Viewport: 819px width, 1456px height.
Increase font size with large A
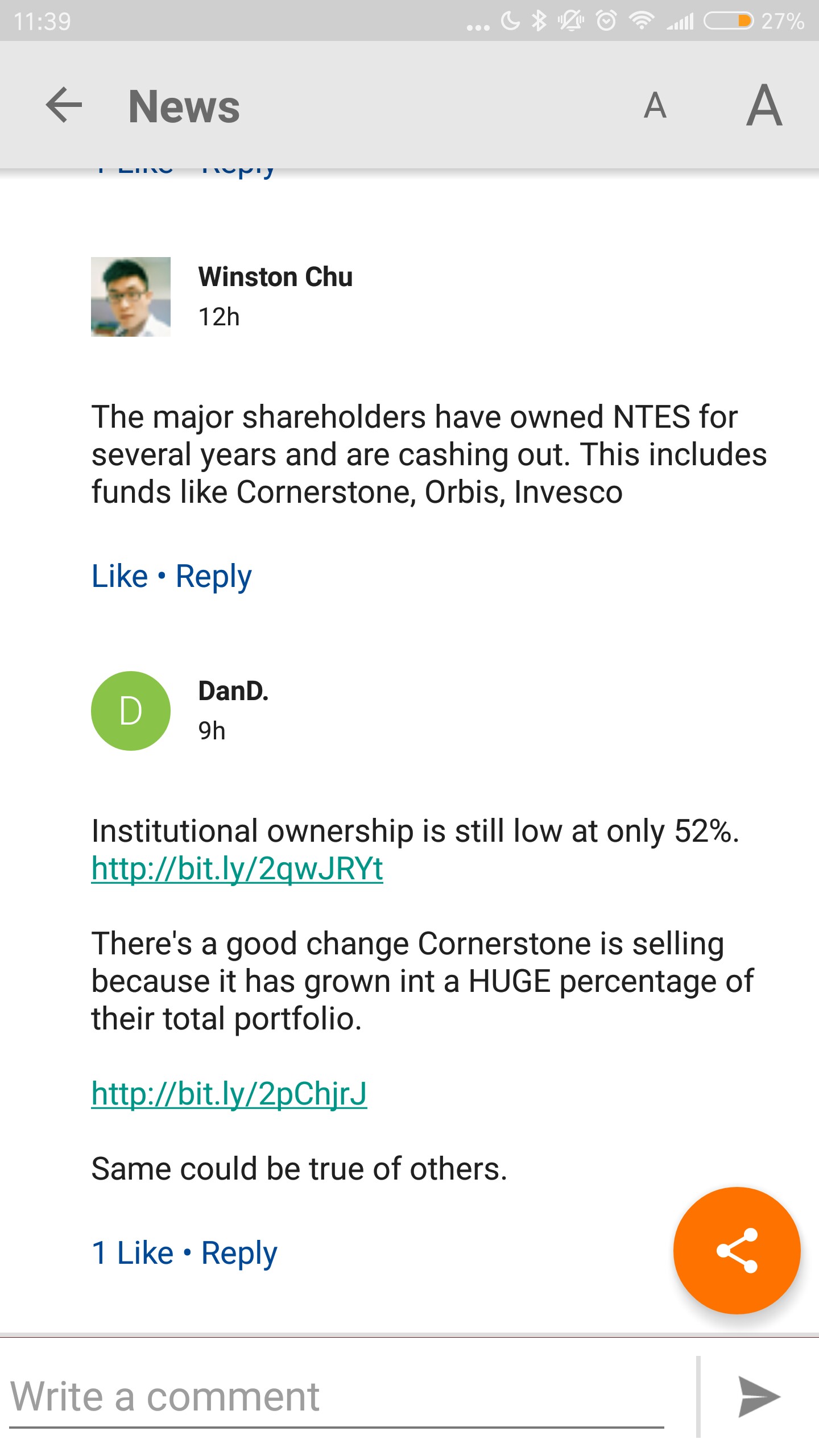(764, 106)
